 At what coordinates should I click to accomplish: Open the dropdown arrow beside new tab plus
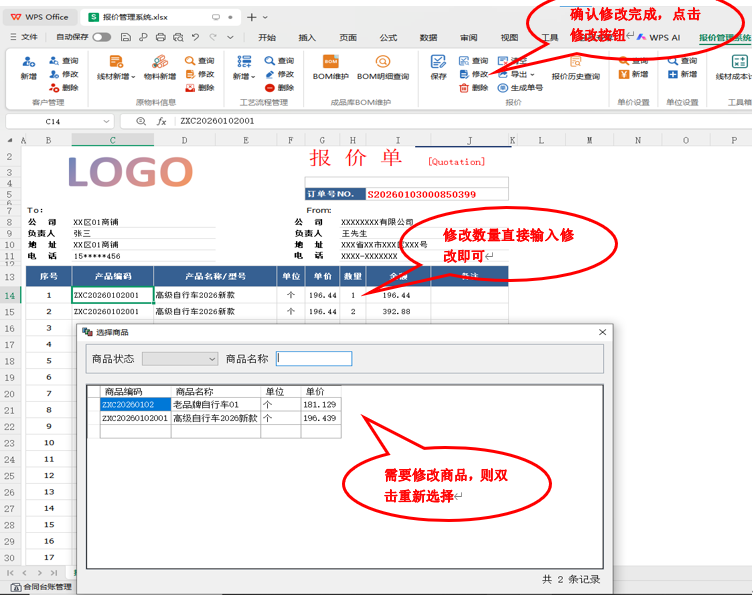[265, 17]
